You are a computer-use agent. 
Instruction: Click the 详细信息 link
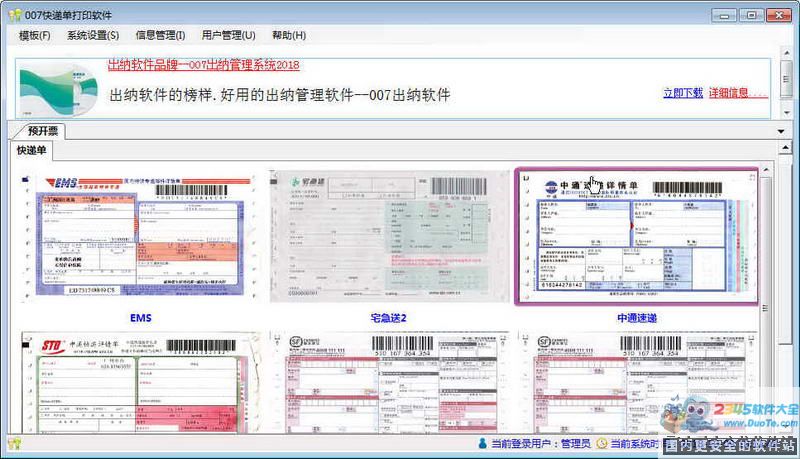737,93
